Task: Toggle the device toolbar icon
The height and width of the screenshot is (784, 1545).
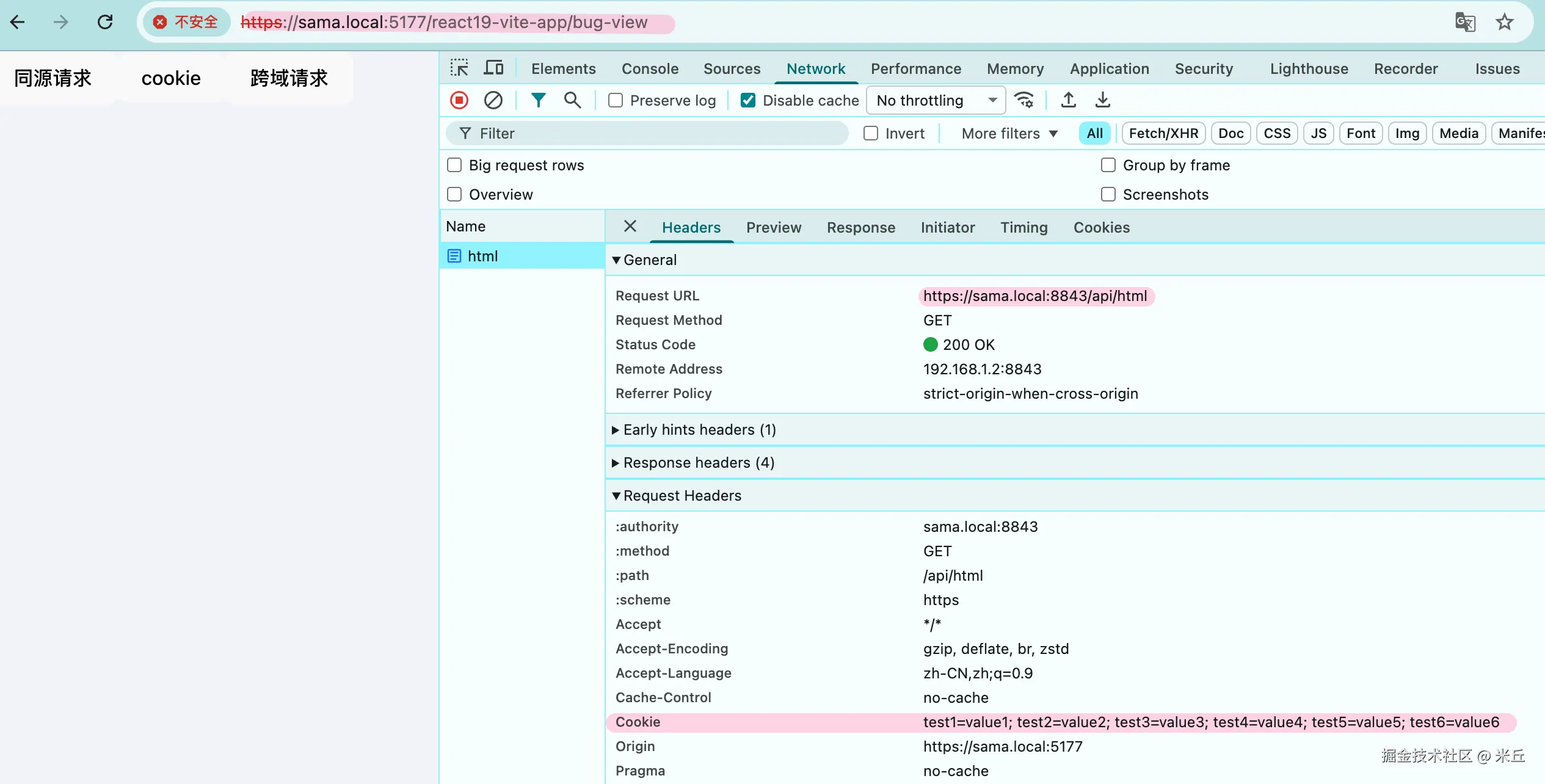Action: click(x=493, y=68)
